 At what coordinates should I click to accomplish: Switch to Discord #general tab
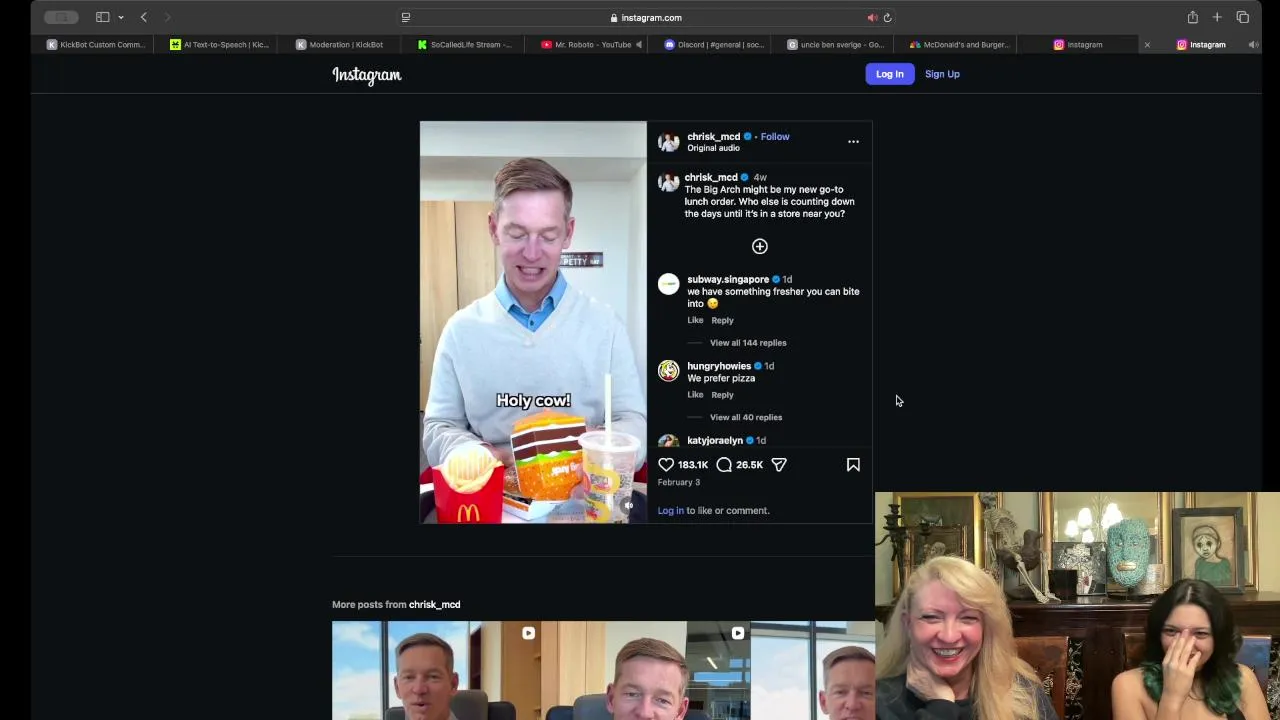pos(714,44)
